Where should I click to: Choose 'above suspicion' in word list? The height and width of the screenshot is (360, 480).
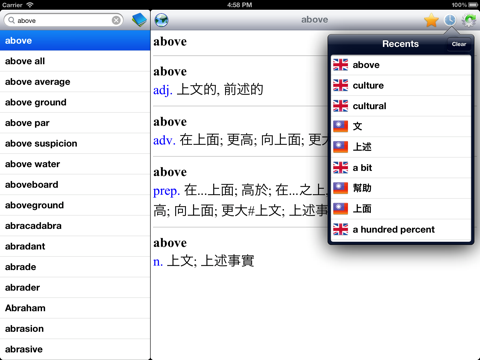tap(75, 144)
